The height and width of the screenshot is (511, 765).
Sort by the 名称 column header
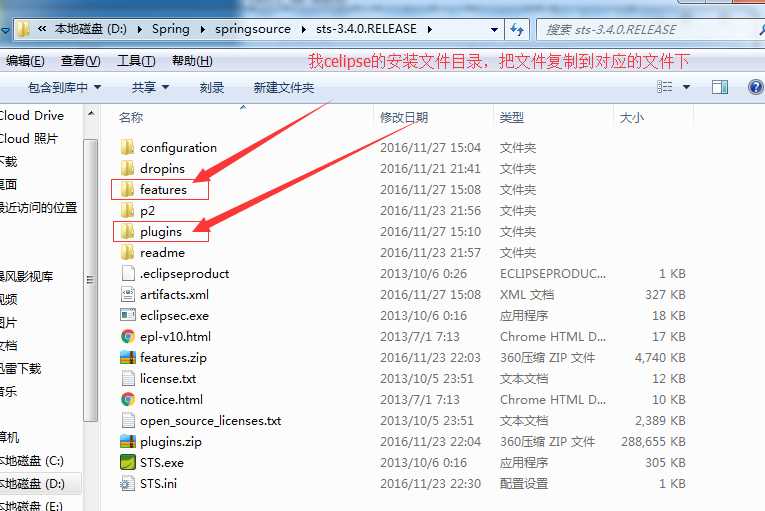coord(131,117)
